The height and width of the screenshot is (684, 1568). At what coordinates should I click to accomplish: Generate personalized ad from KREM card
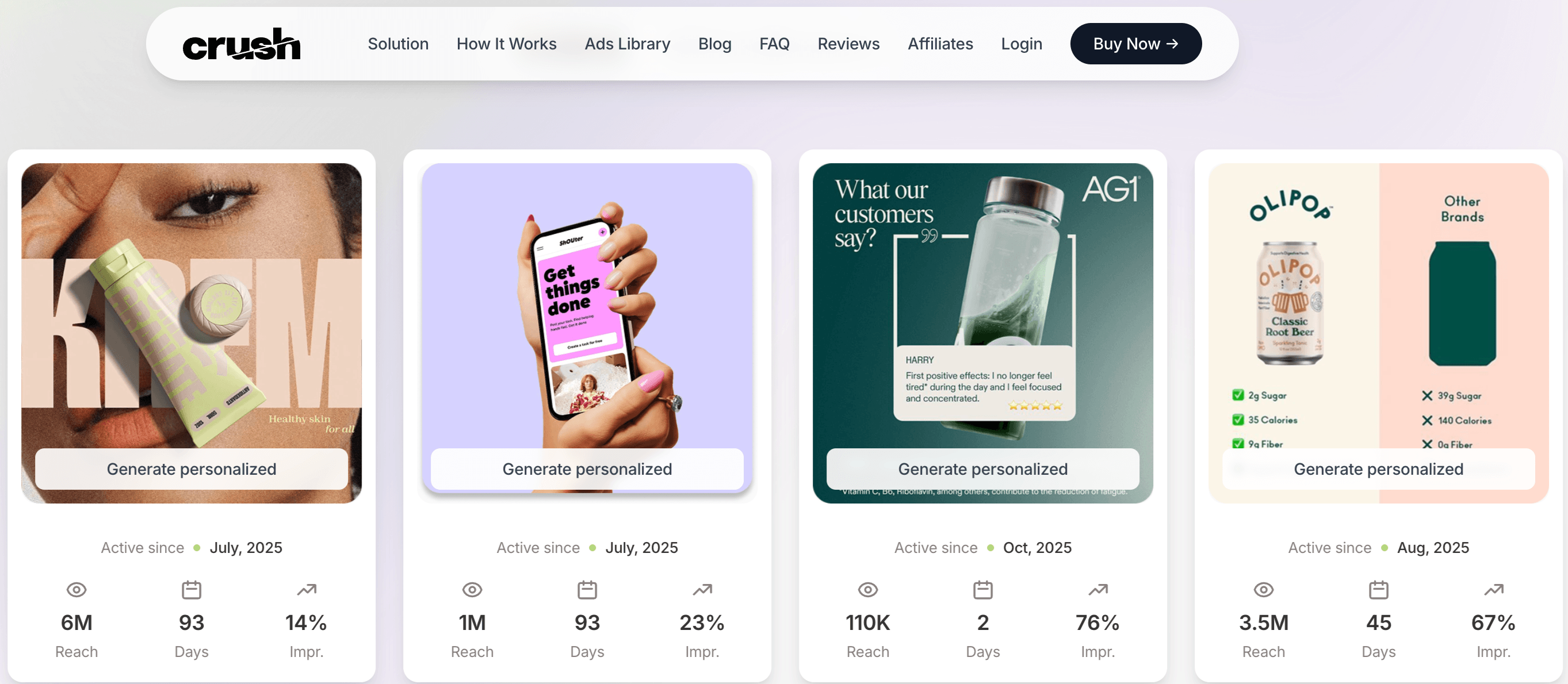point(191,469)
